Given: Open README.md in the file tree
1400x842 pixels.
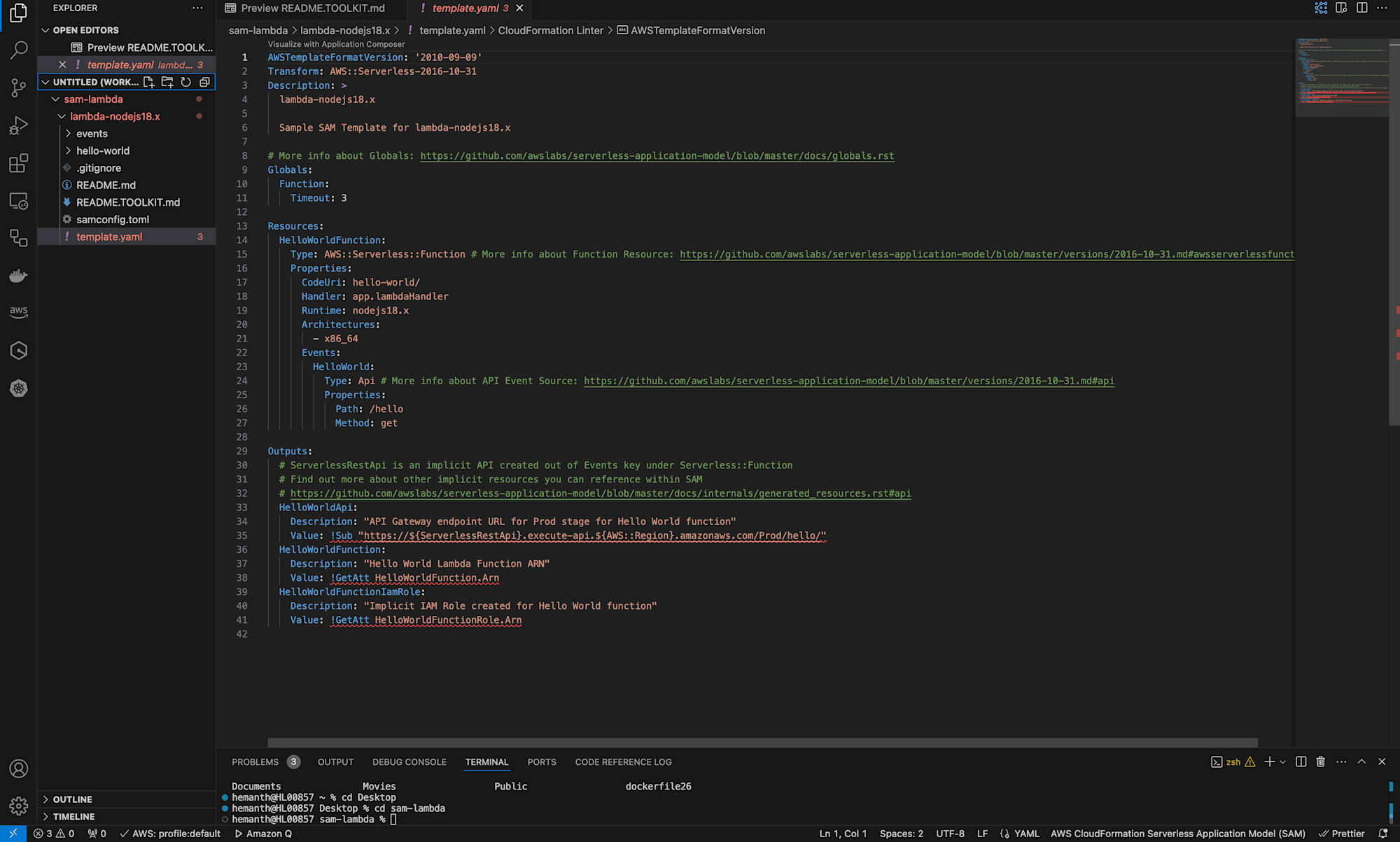Looking at the screenshot, I should [106, 185].
